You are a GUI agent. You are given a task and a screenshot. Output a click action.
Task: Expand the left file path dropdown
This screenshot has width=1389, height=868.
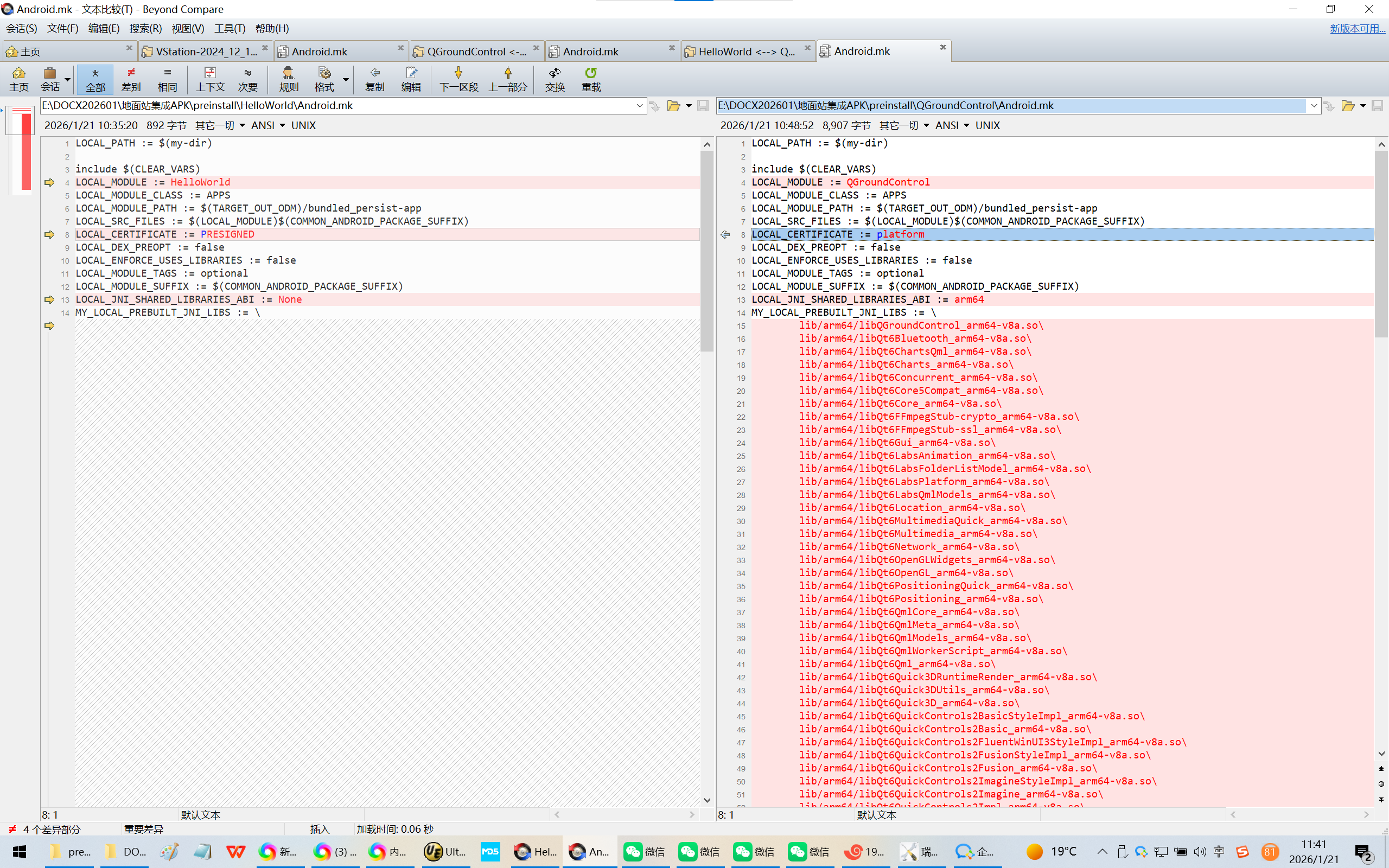(639, 106)
